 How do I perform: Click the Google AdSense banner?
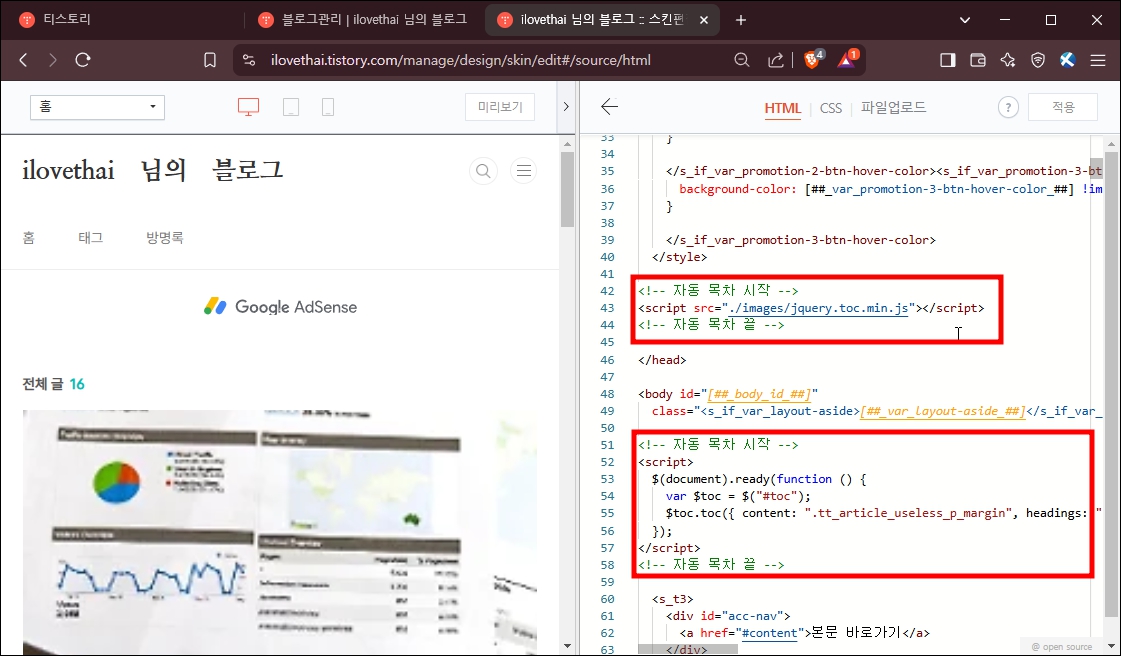280,307
